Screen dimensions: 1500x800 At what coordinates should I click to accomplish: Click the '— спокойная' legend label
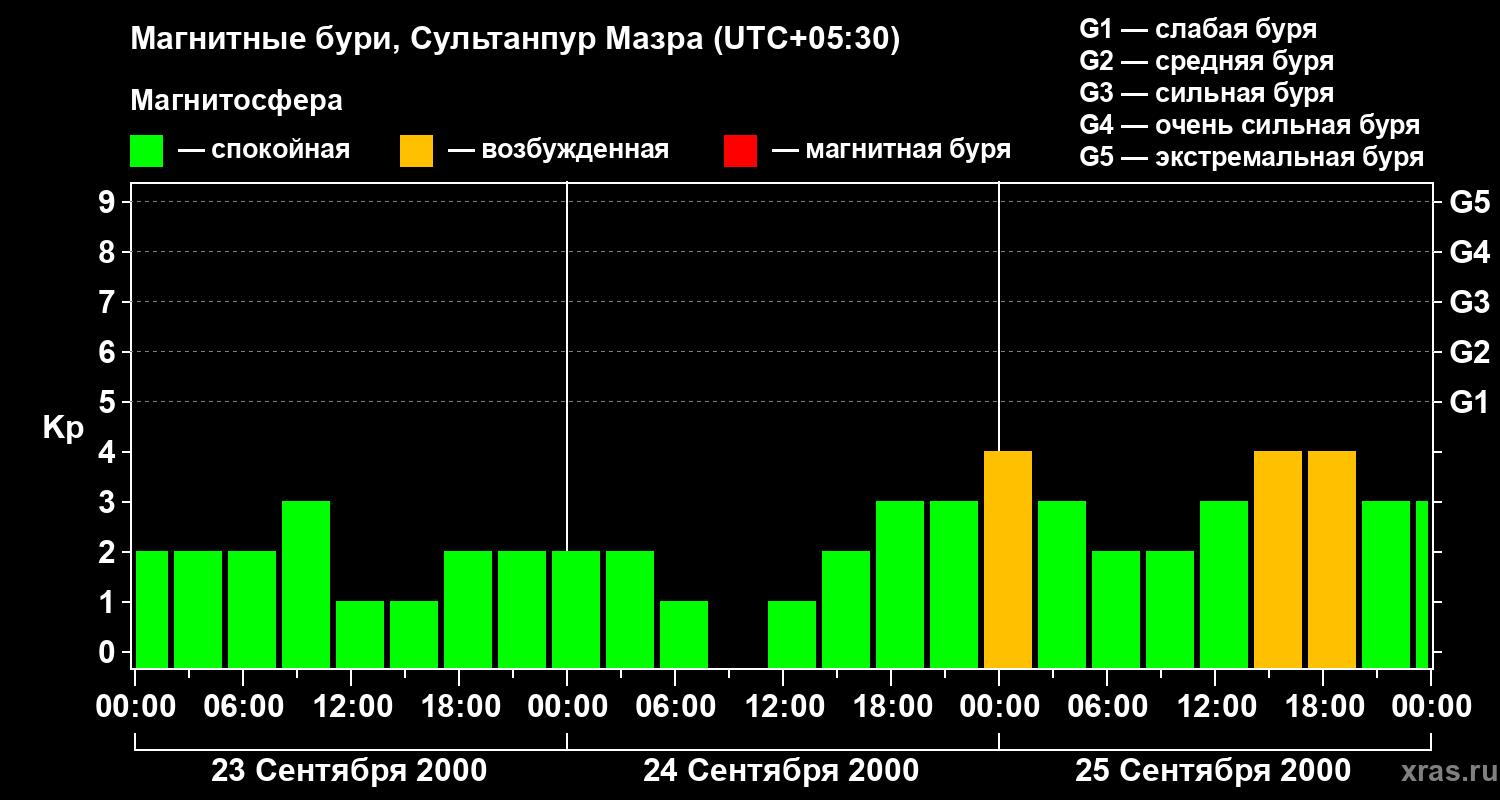pyautogui.click(x=264, y=150)
